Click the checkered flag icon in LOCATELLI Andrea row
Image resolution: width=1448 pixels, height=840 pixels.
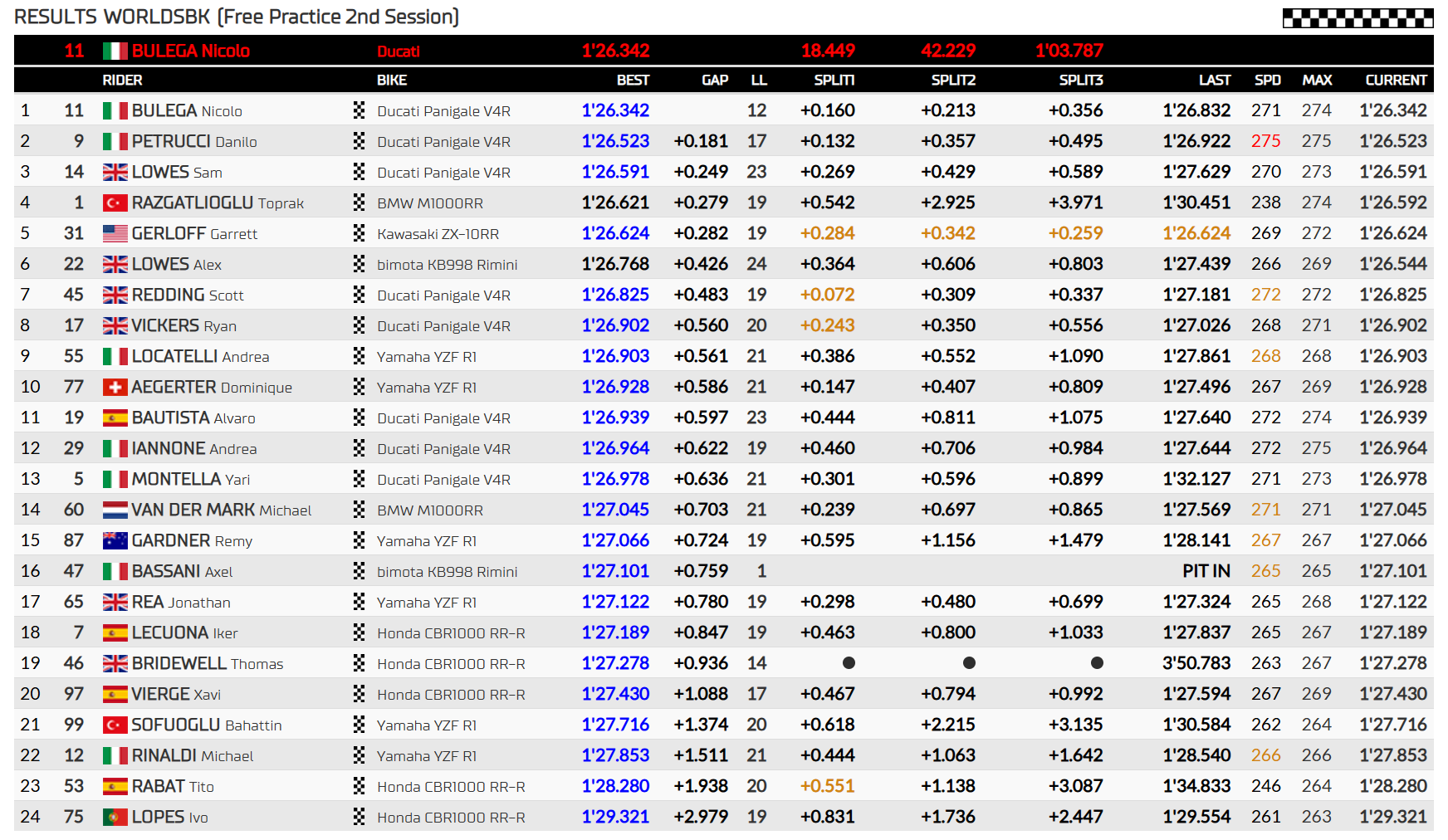pyautogui.click(x=359, y=356)
